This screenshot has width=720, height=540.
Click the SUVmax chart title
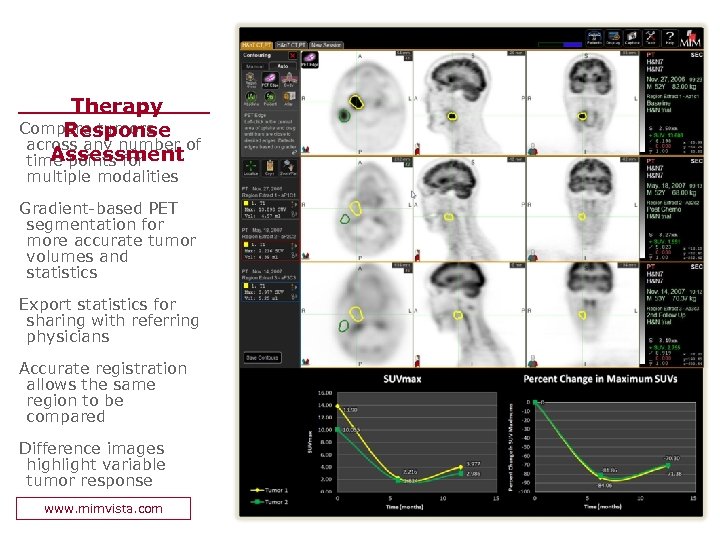402,379
